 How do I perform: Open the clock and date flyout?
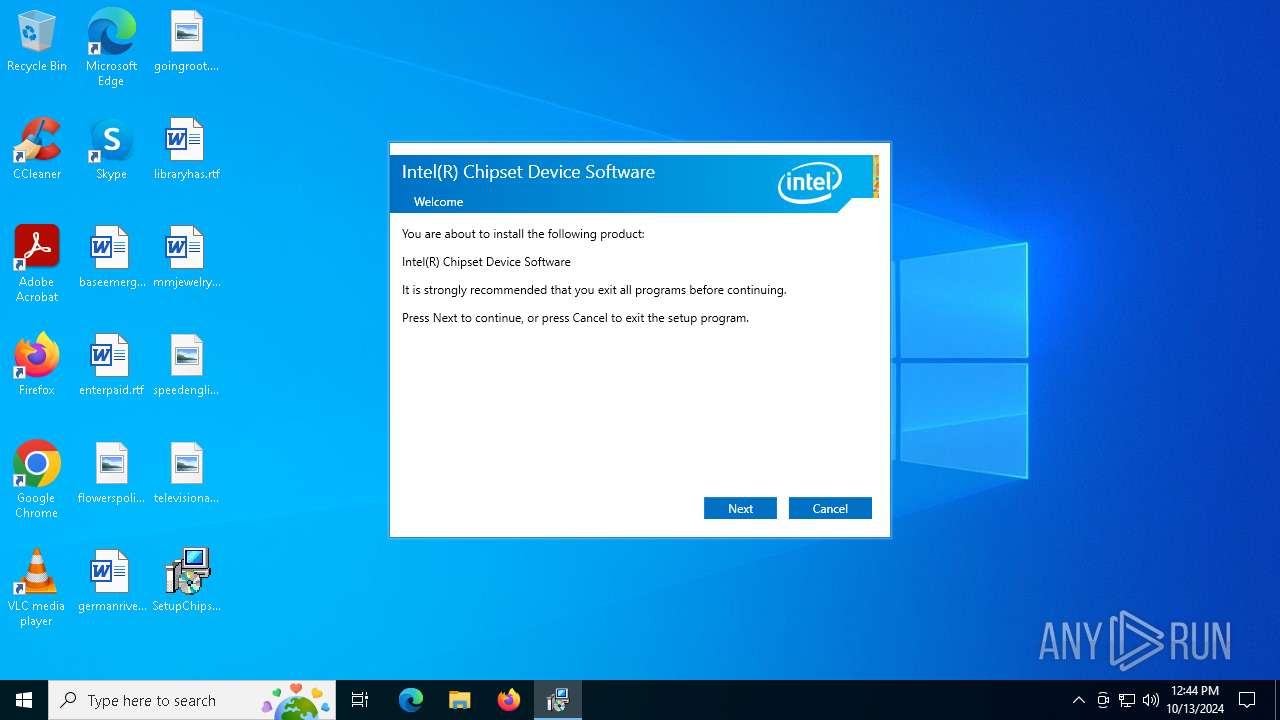click(1194, 700)
